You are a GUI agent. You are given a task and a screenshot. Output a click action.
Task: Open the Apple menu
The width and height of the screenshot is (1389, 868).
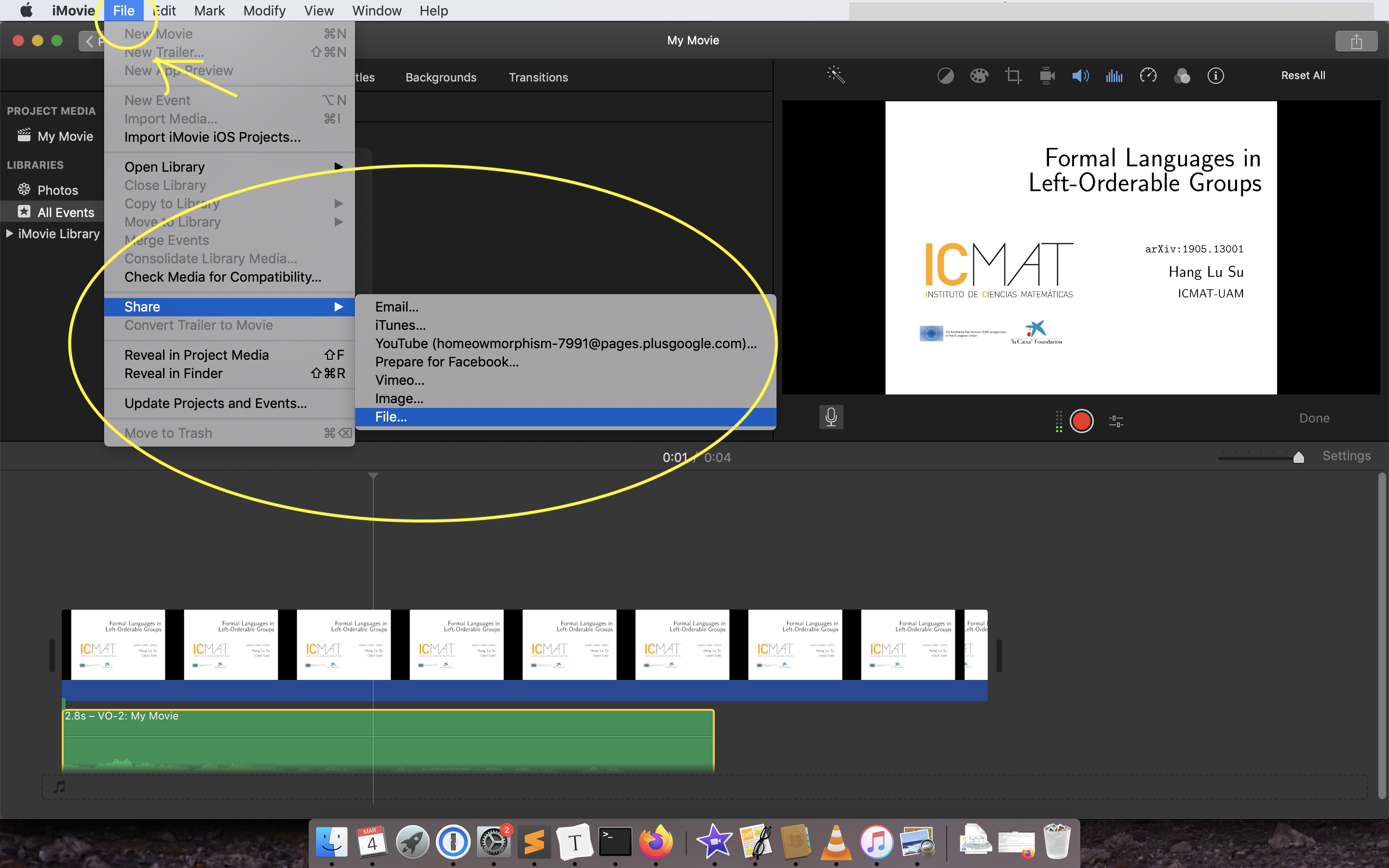coord(27,10)
